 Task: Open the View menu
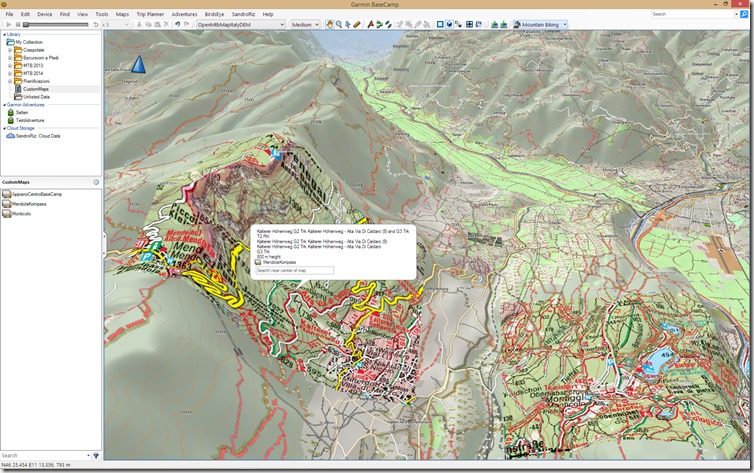pyautogui.click(x=83, y=14)
